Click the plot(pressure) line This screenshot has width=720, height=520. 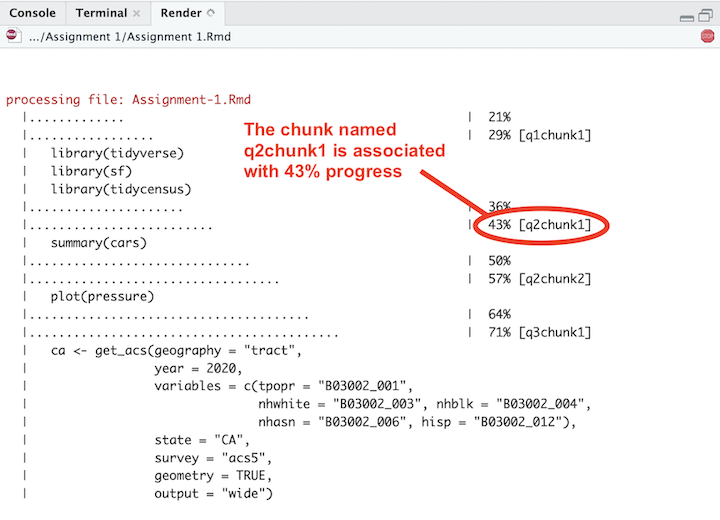click(102, 297)
